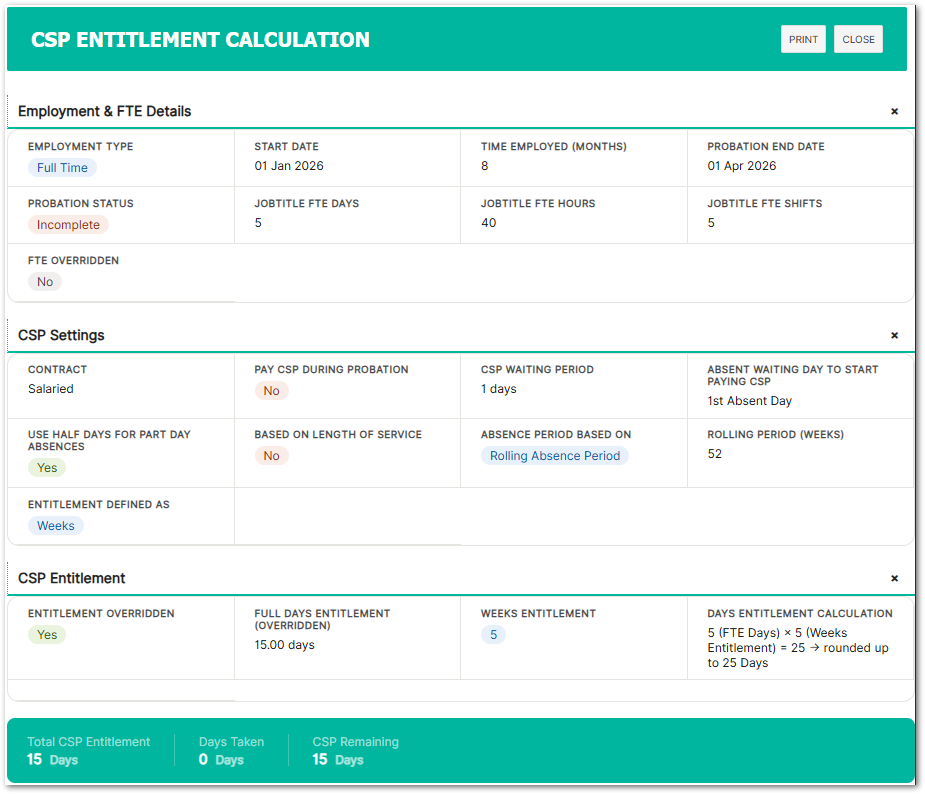925x794 pixels.
Task: Collapse the Employment & FTE Details section
Action: pos(894,111)
